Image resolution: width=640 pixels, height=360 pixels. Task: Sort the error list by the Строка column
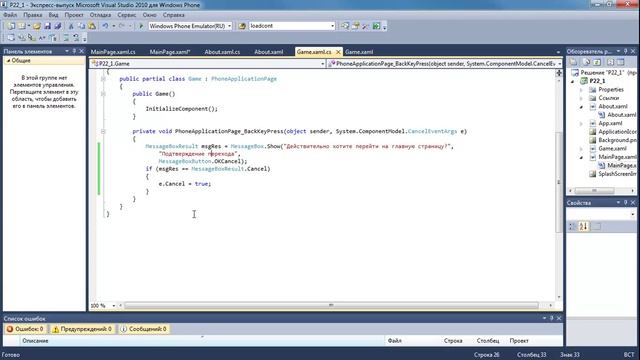point(453,340)
